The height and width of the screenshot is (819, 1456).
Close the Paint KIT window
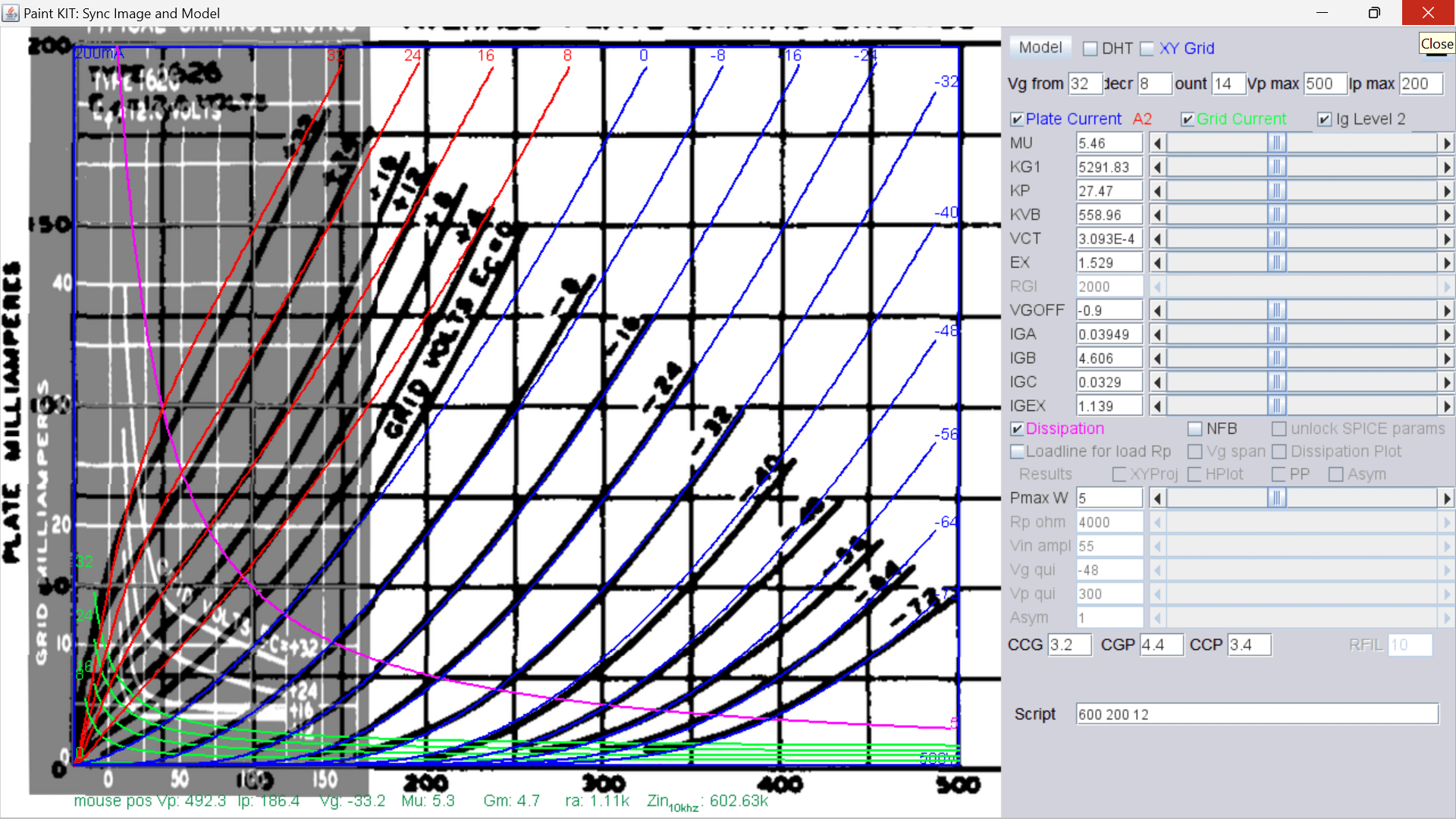pyautogui.click(x=1429, y=13)
